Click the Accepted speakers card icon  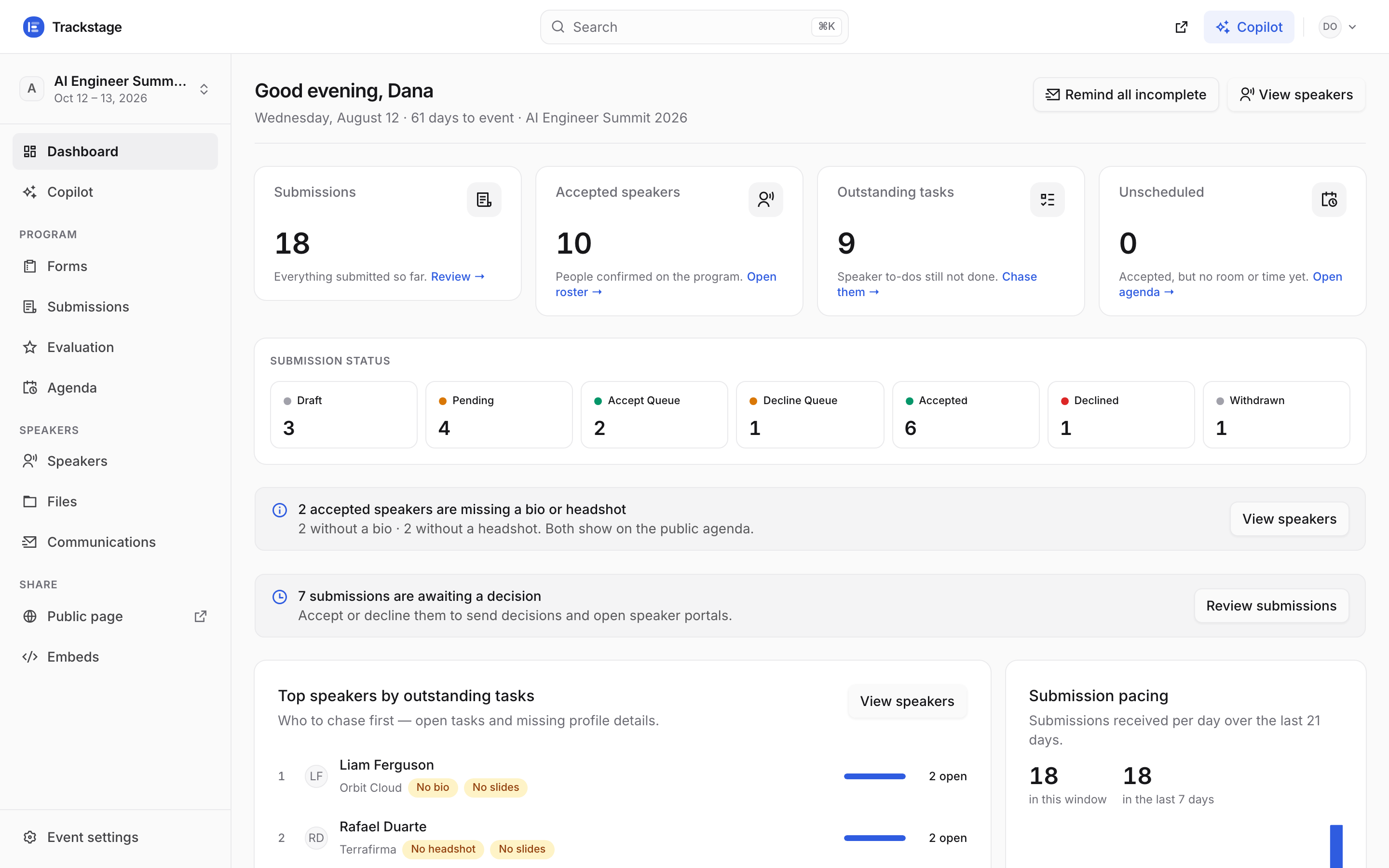pyautogui.click(x=765, y=199)
